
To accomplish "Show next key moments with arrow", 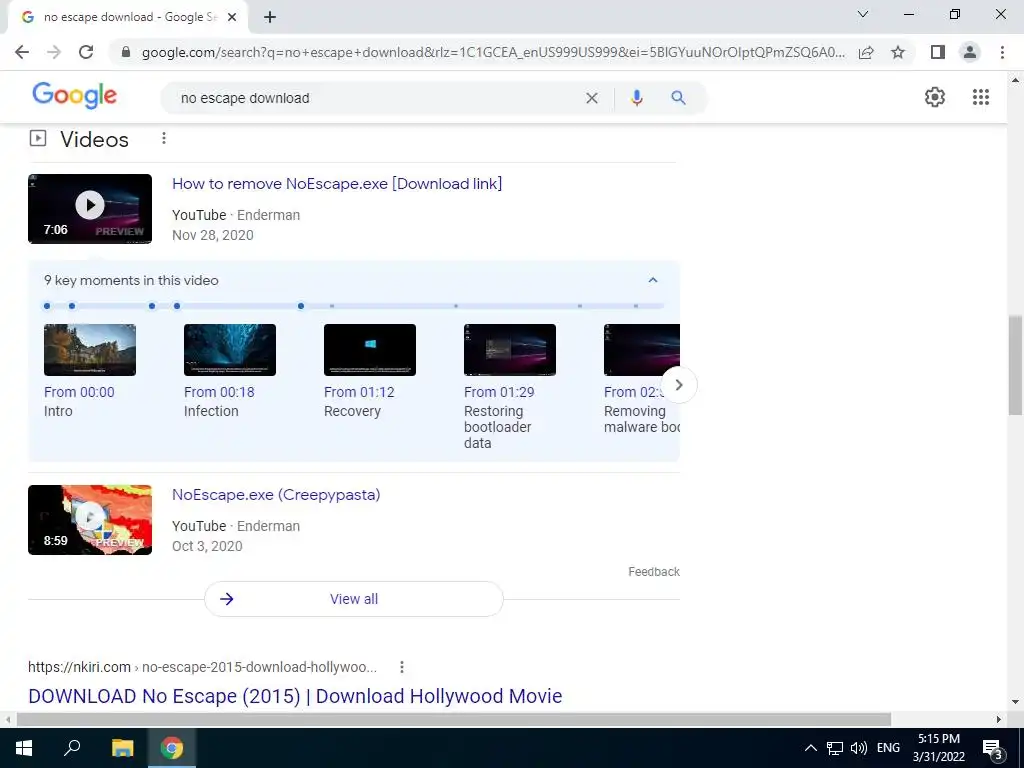I will [679, 385].
